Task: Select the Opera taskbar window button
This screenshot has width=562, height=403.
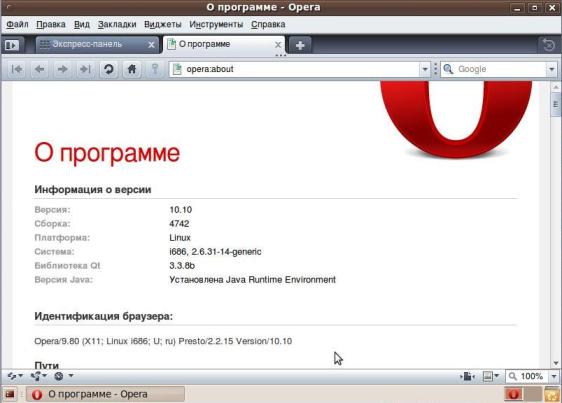Action: 105,394
